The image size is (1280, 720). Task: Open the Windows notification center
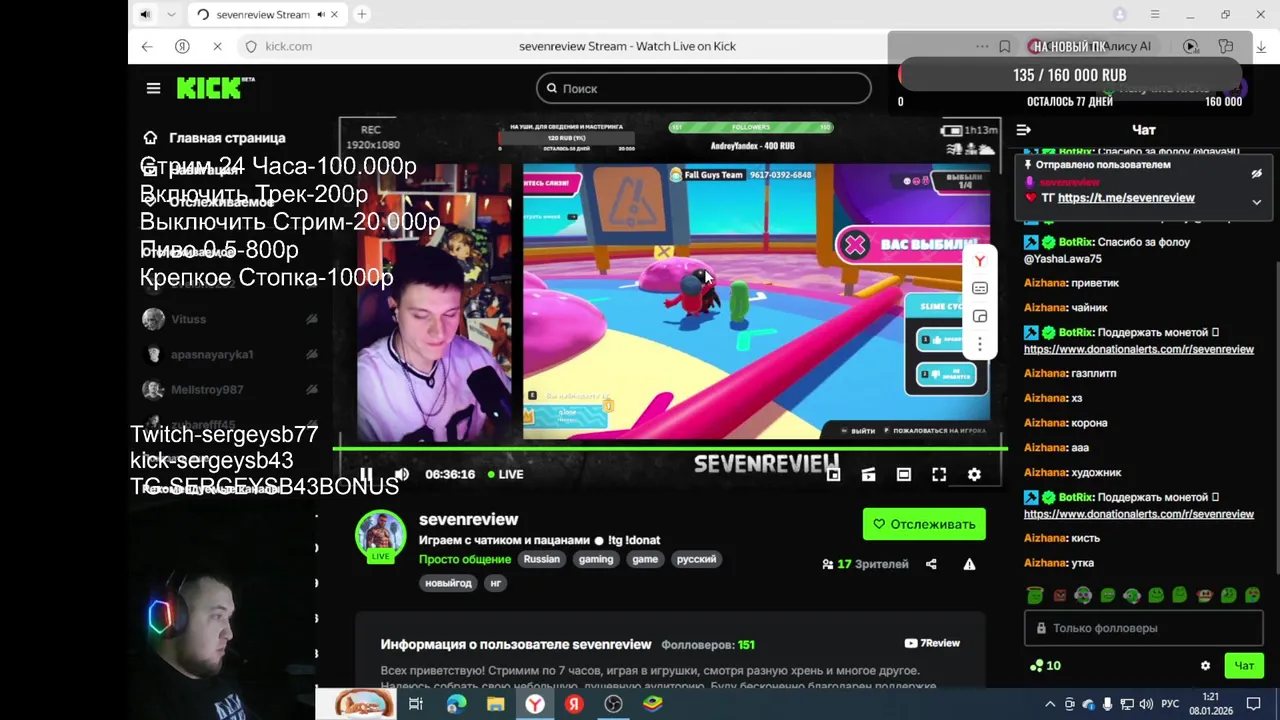(x=1253, y=704)
